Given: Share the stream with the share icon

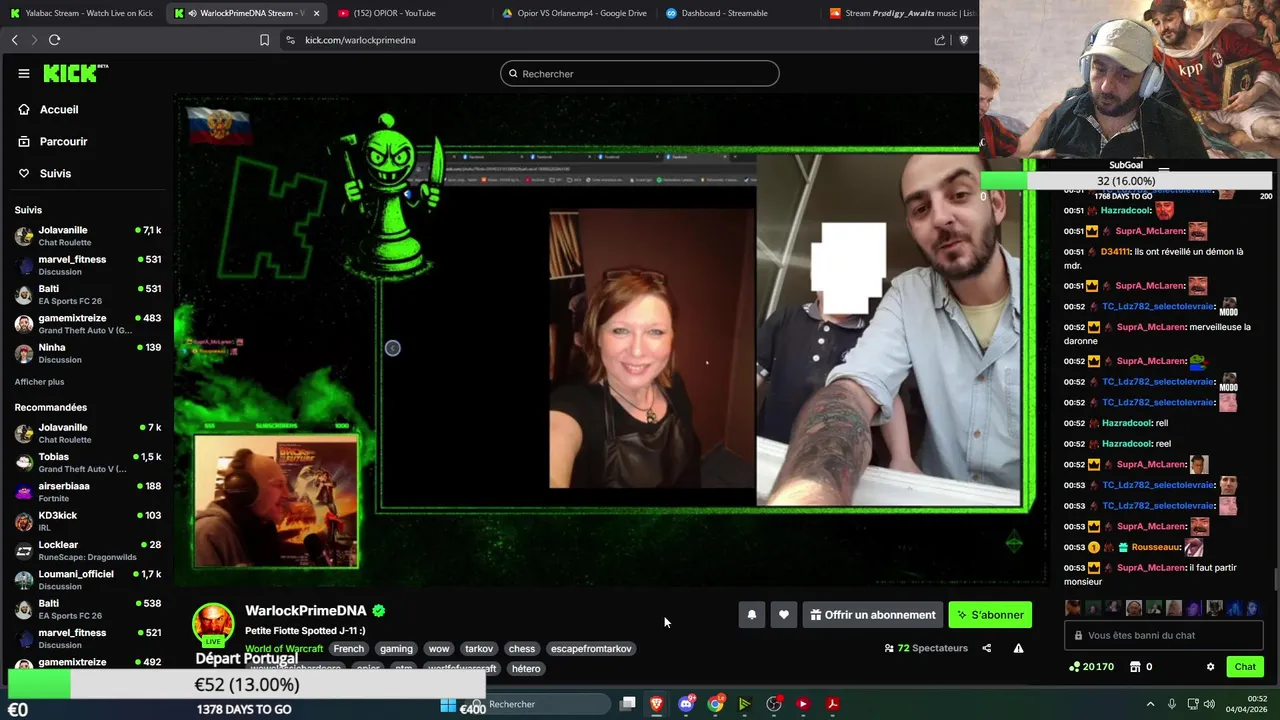Looking at the screenshot, I should click(986, 648).
